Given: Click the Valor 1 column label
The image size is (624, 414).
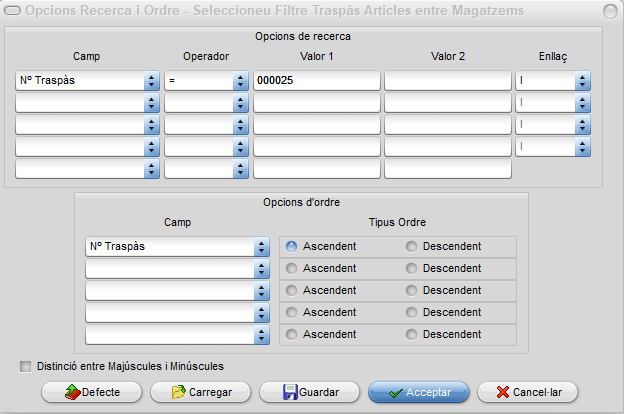Looking at the screenshot, I should click(x=316, y=56).
